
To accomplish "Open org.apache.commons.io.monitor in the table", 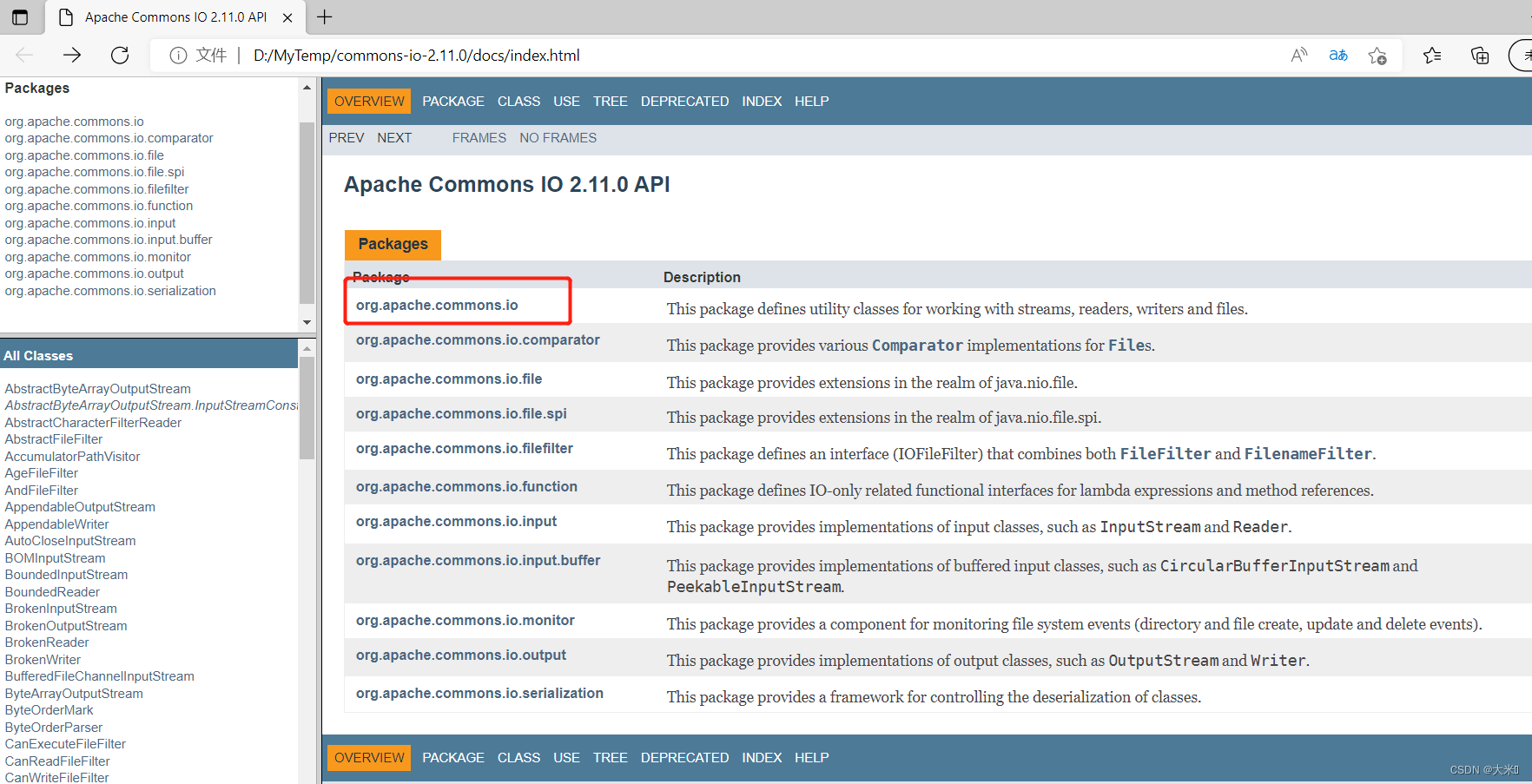I will click(x=466, y=621).
